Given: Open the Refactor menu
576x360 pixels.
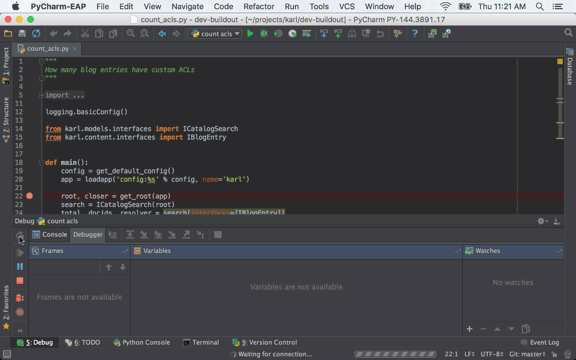Looking at the screenshot, I should point(259,7).
